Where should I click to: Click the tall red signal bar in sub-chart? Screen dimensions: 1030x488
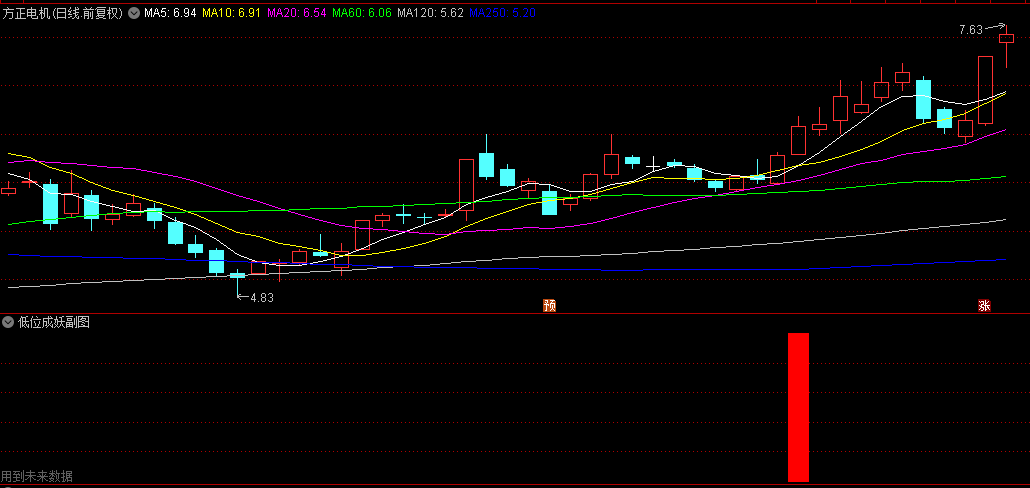[798, 407]
